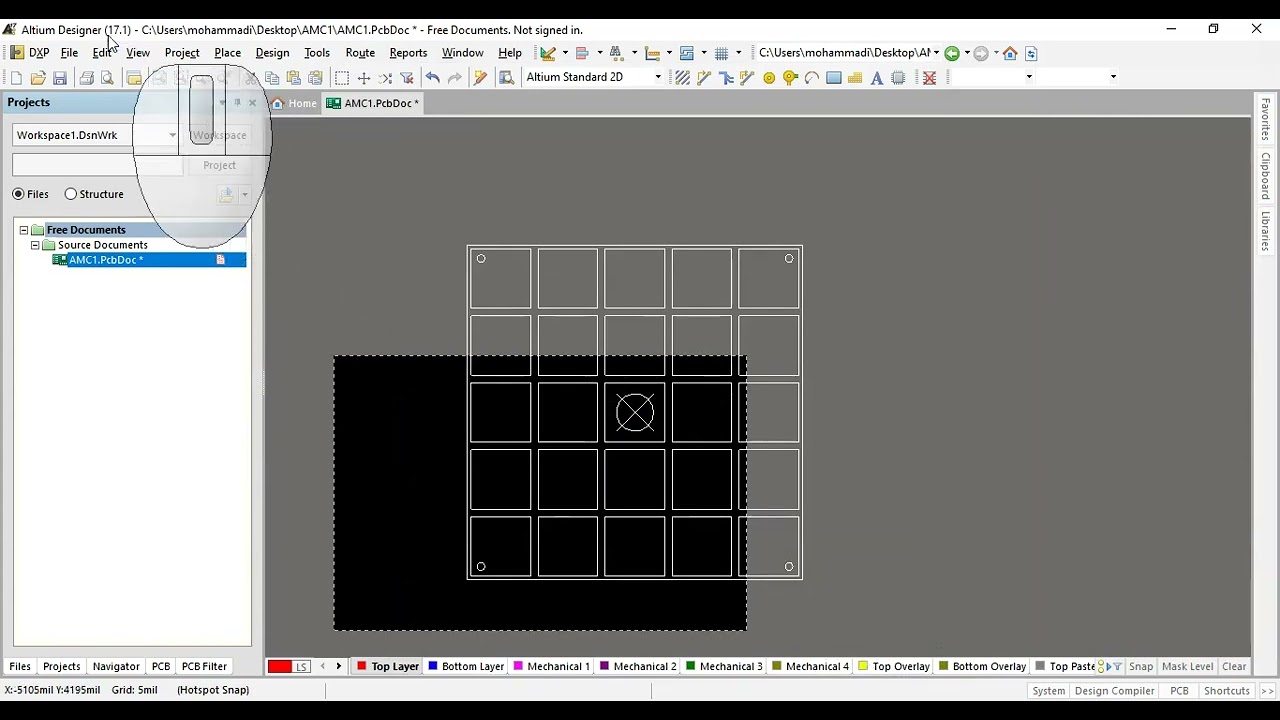
Task: Click the Cross Probe pencil icon
Action: click(x=480, y=78)
